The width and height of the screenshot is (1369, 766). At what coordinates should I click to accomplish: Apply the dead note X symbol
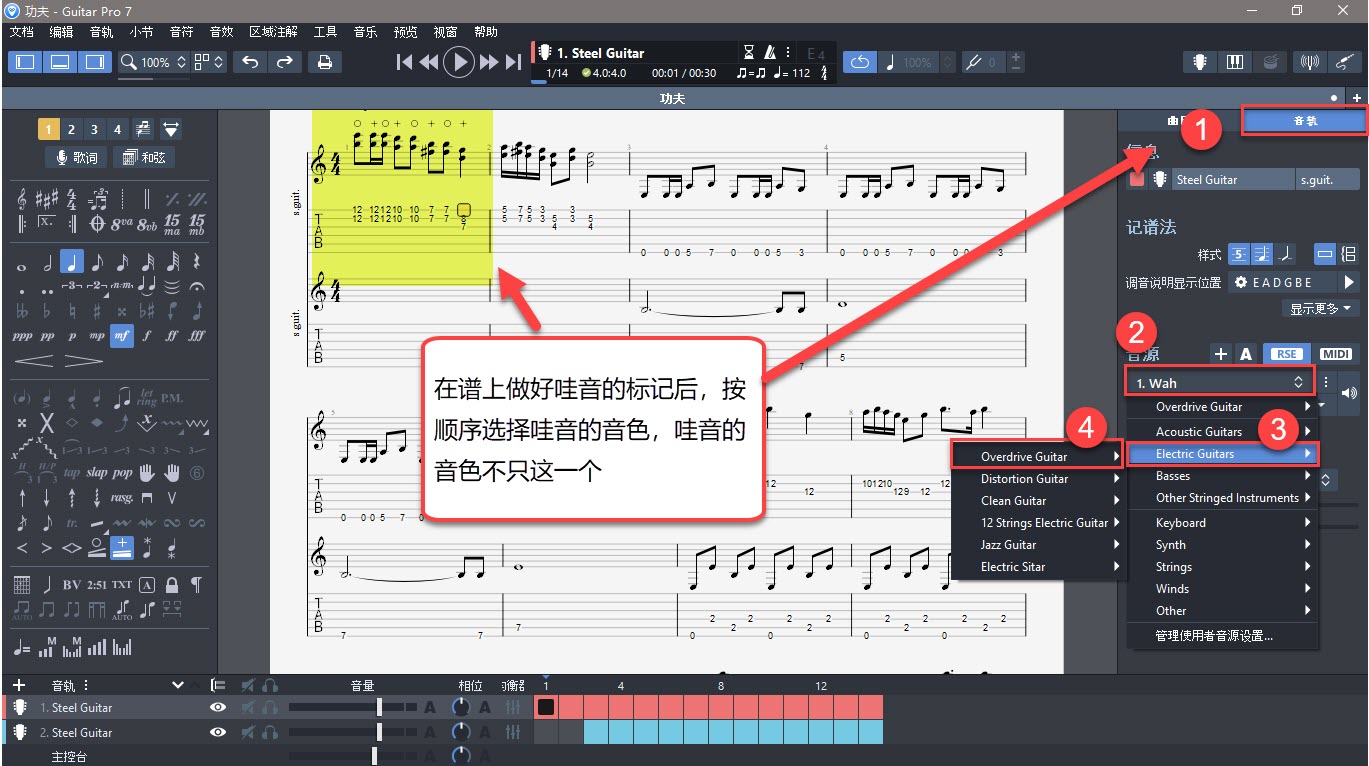click(x=47, y=423)
